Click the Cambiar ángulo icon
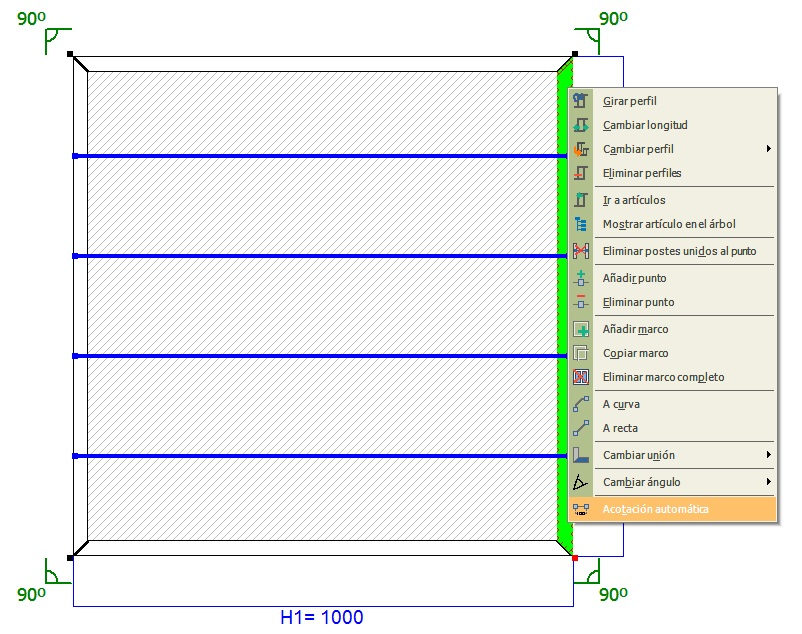The width and height of the screenshot is (802, 634). pos(581,482)
